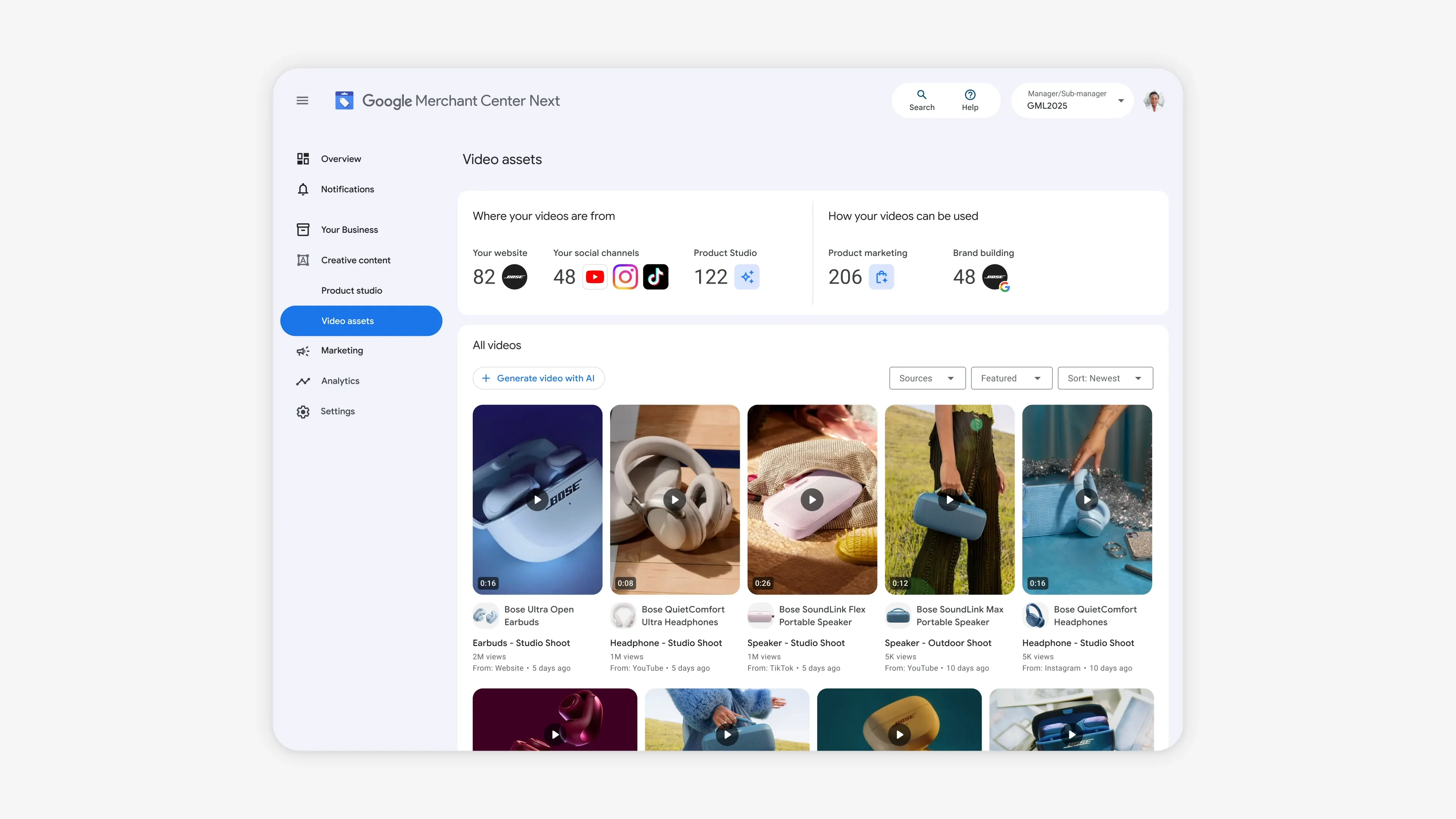Change the Sort: Newest dropdown

click(x=1105, y=378)
